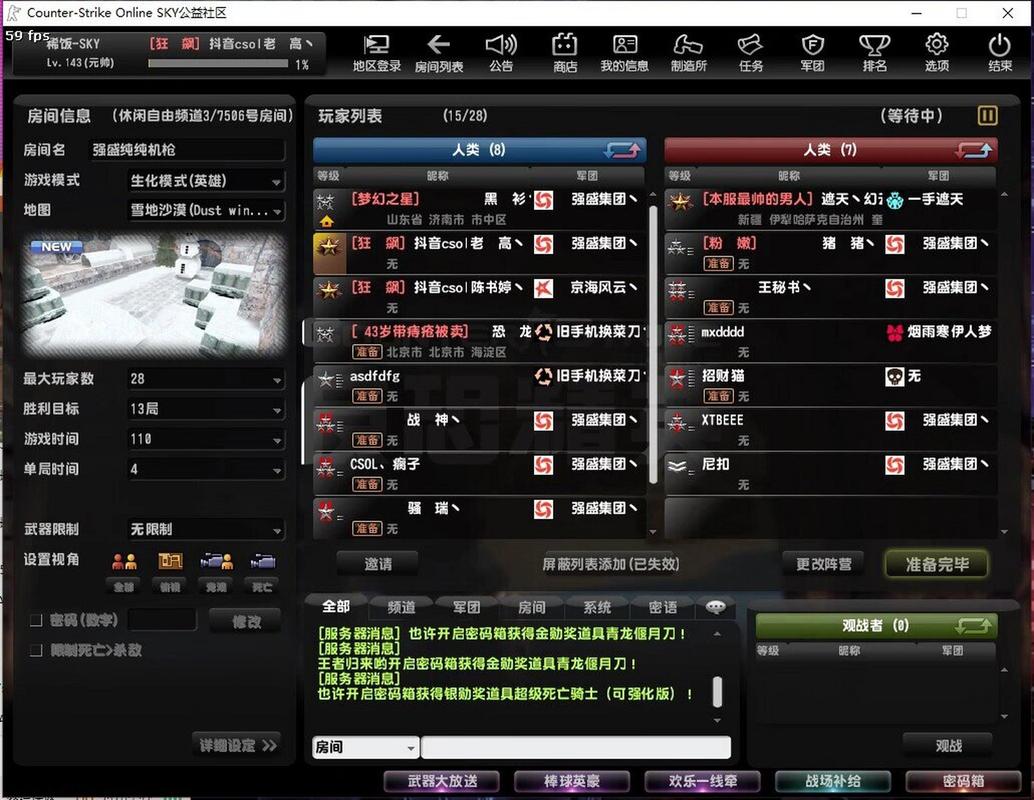Switch to the 系统 chat tab
This screenshot has width=1034, height=800.
(596, 606)
